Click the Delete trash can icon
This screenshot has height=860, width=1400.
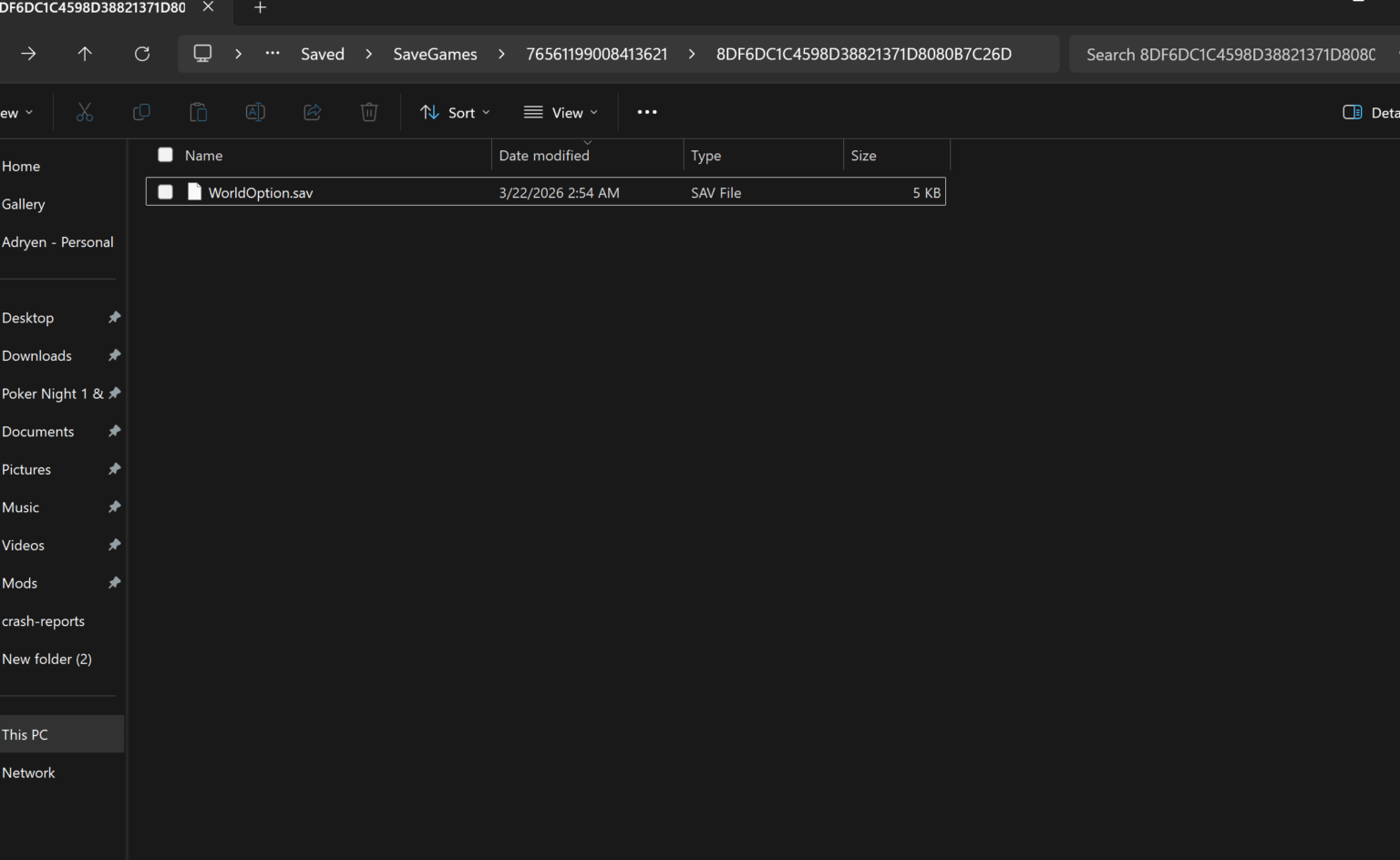[369, 112]
